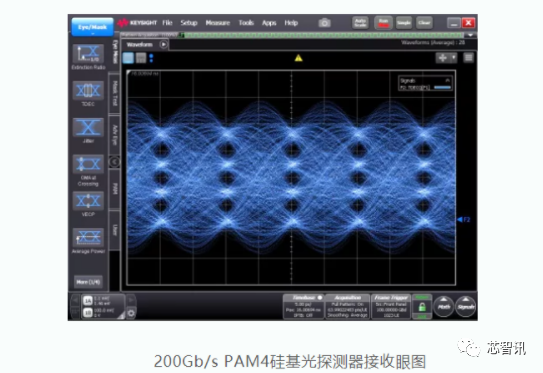The width and height of the screenshot is (543, 373).
Task: Toggle channel 1A on or off
Action: pyautogui.click(x=88, y=300)
